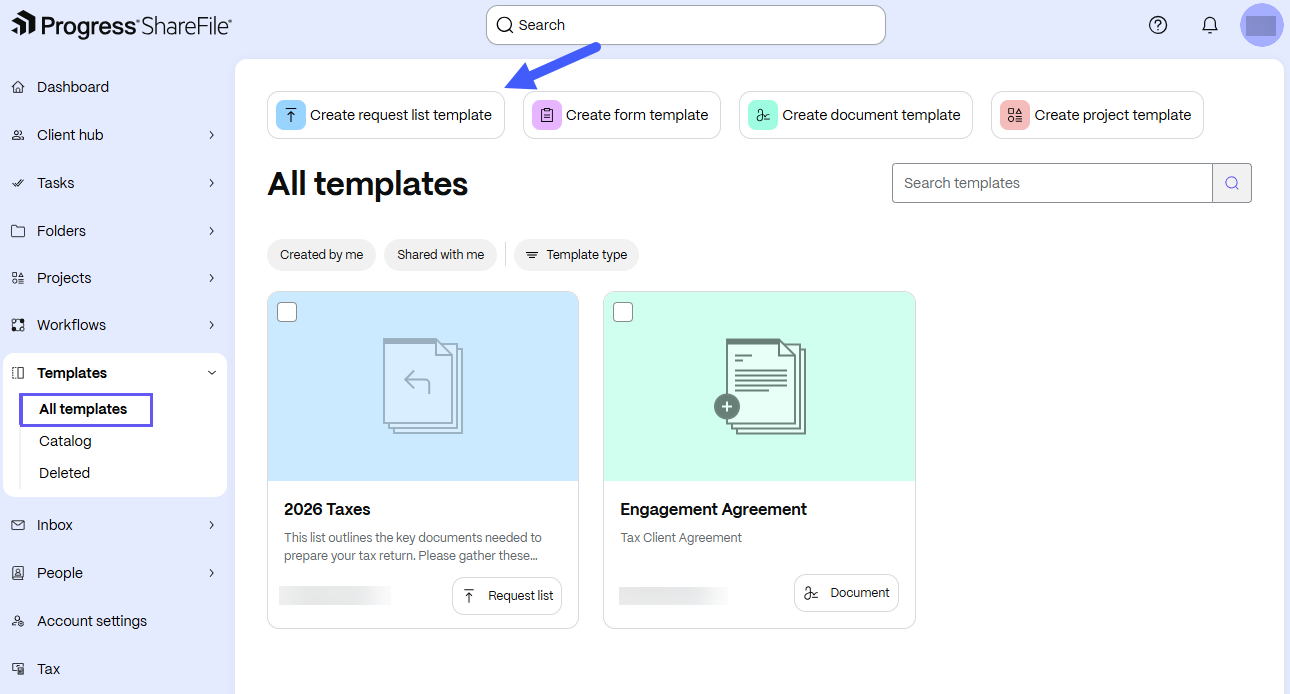Image resolution: width=1290 pixels, height=694 pixels.
Task: Click the Request list badge on 2026 Taxes
Action: click(x=507, y=596)
